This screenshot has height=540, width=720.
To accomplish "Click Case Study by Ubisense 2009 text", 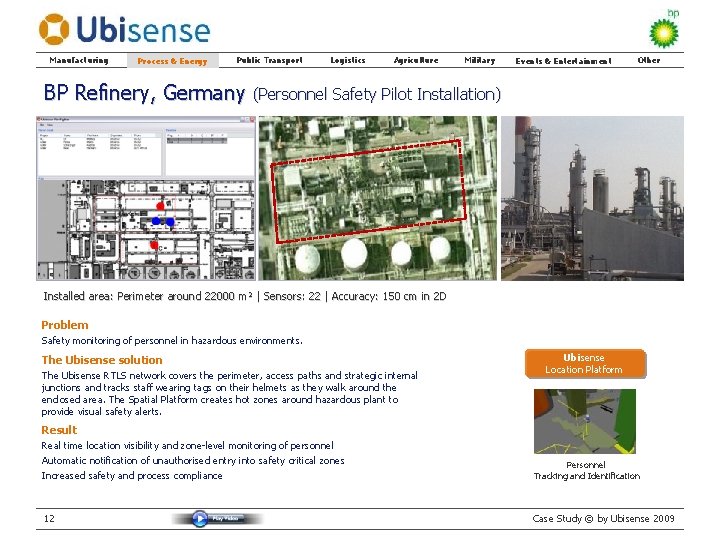I will 603,518.
